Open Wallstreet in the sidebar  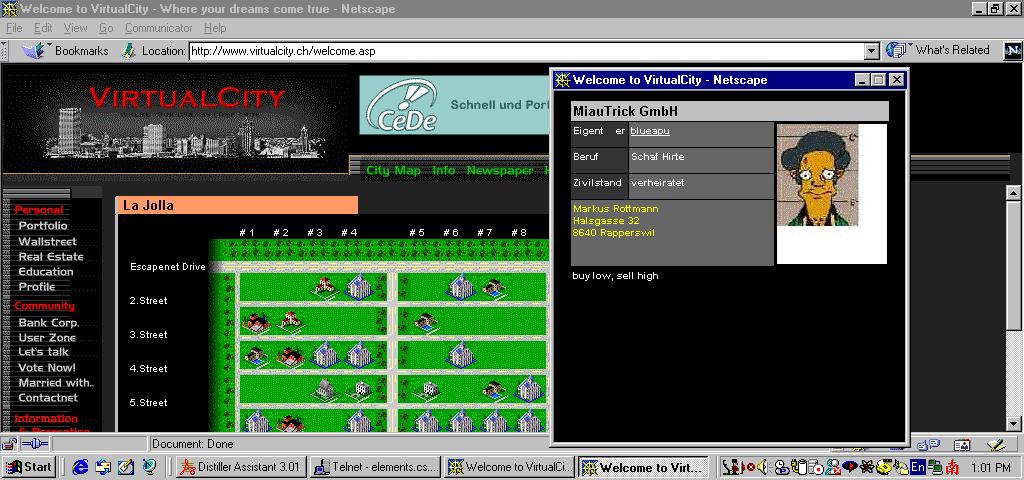tap(47, 241)
